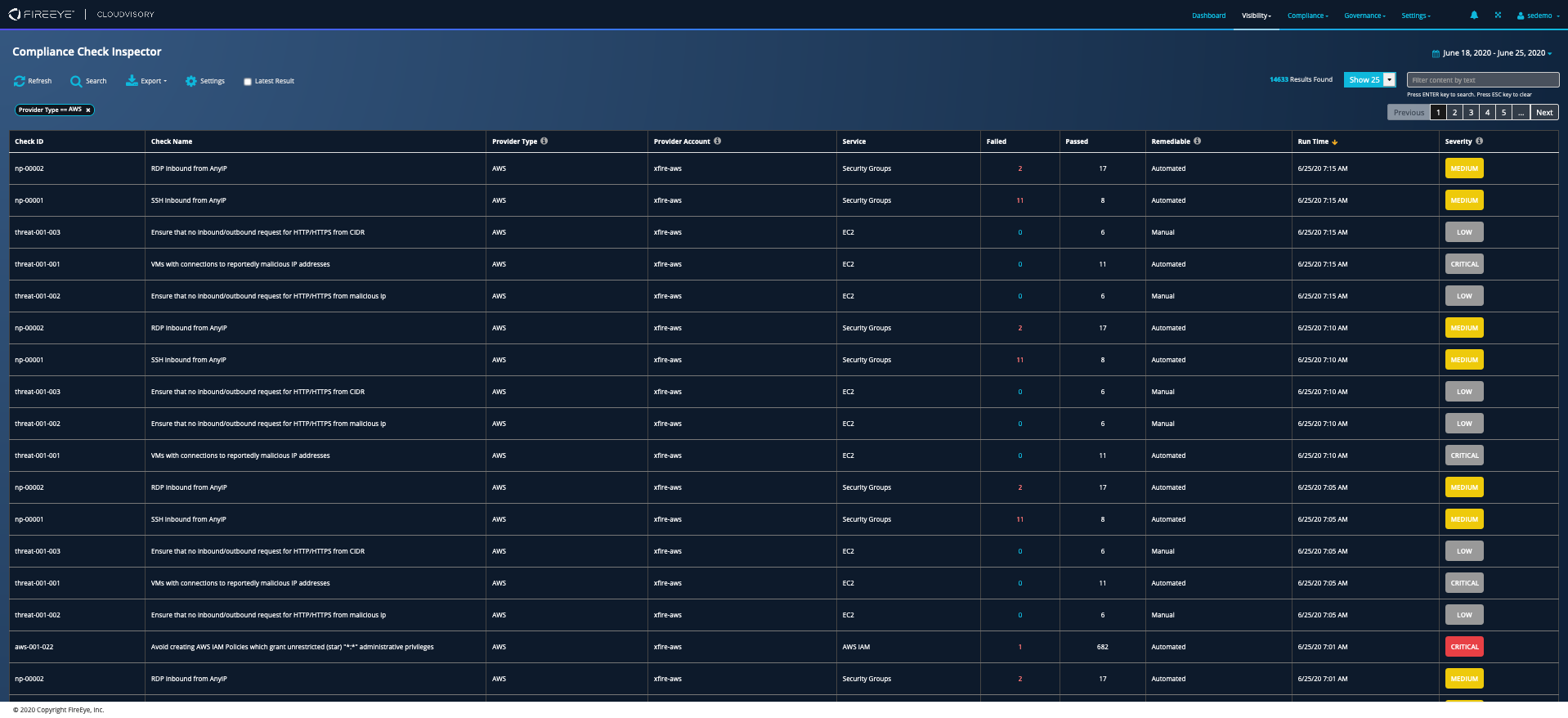Screen dimensions: 1568x718
Task: Remove the Provider Type == AWS filter
Action: point(88,110)
